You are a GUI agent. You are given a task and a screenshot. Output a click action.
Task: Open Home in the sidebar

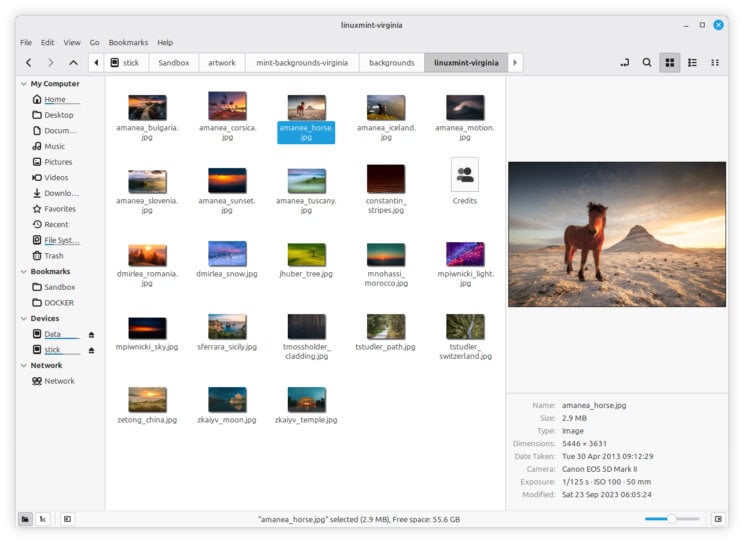click(x=55, y=100)
